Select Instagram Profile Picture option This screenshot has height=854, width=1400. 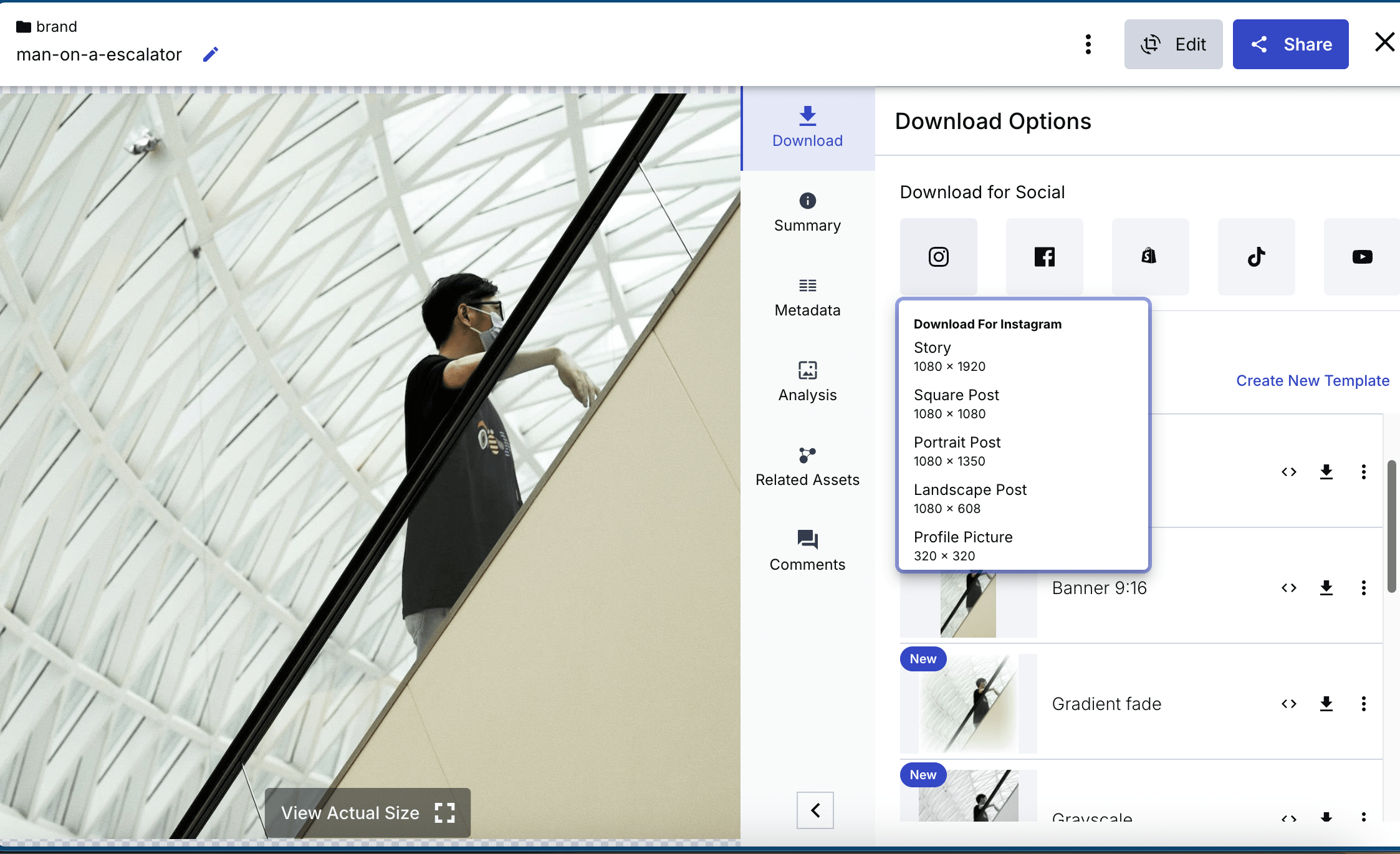[1022, 546]
